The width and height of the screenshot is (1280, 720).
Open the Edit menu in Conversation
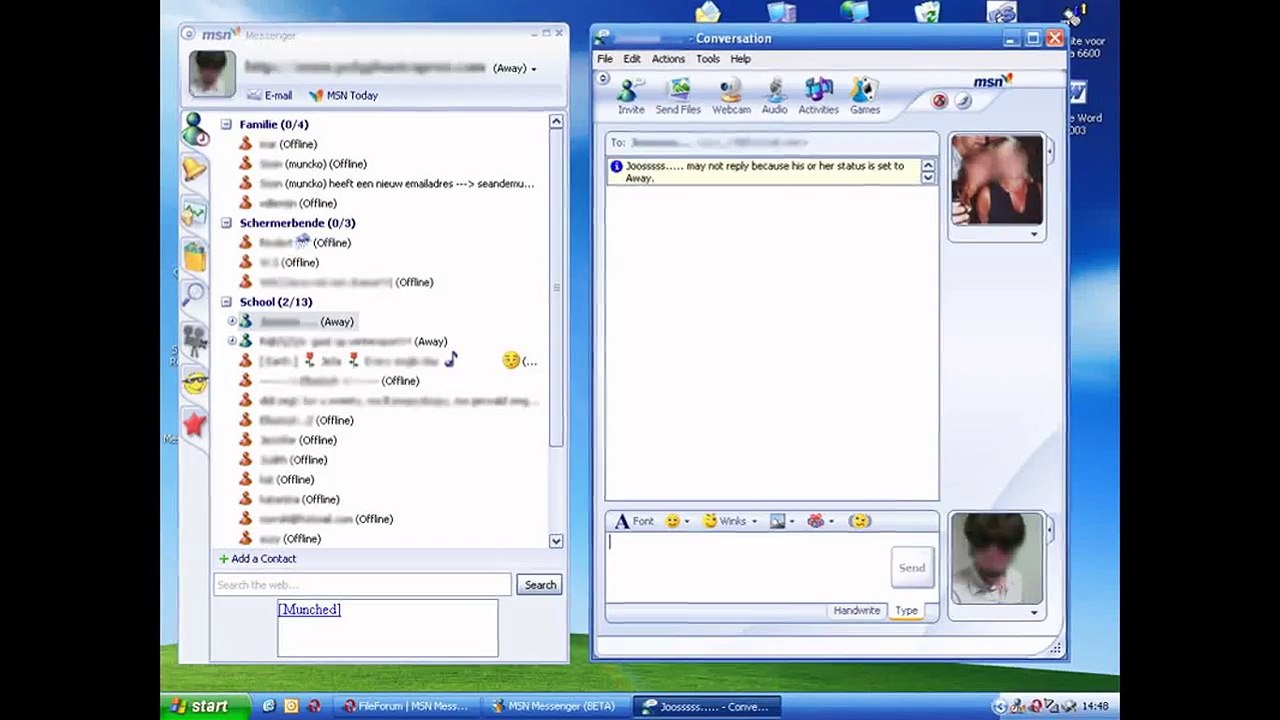click(x=632, y=59)
